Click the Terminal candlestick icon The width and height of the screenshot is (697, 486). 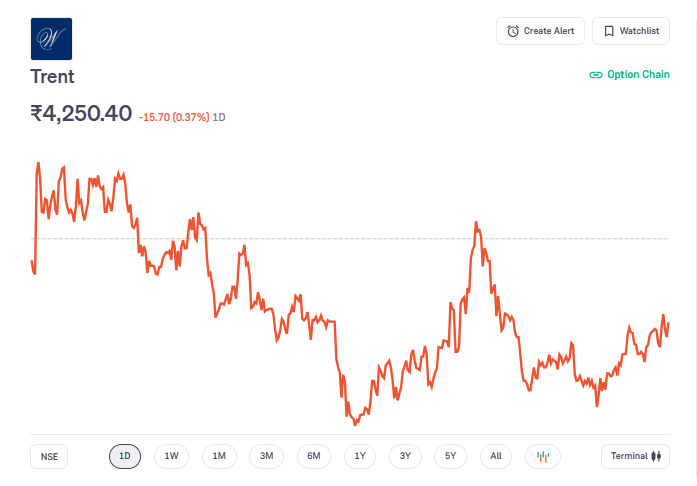point(657,456)
